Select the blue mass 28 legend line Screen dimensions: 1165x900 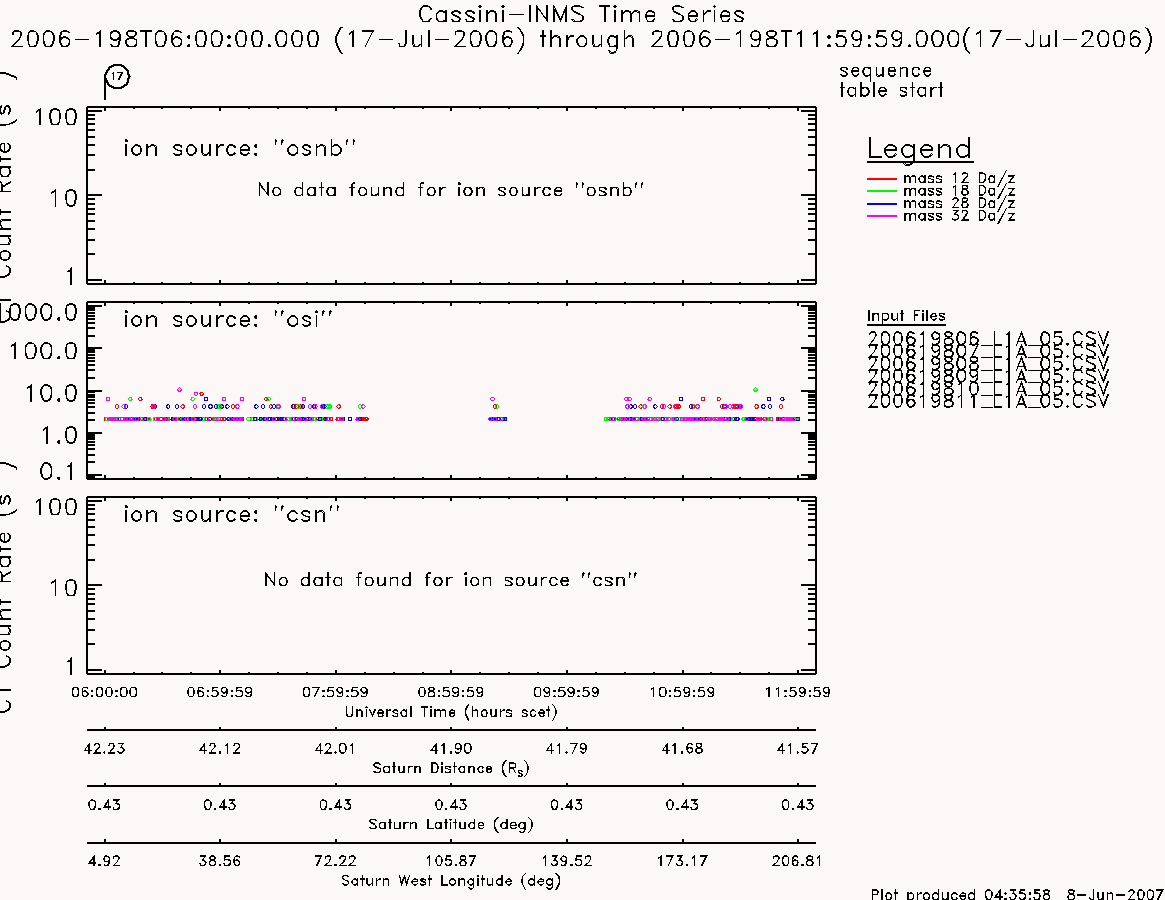click(882, 204)
